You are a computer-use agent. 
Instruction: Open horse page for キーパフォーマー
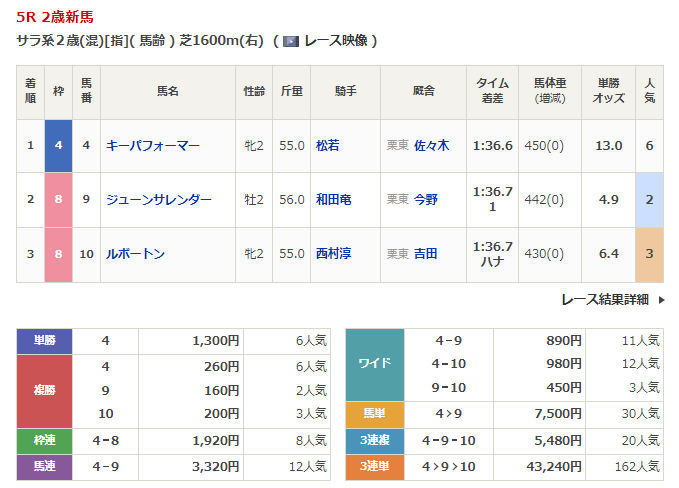(152, 145)
